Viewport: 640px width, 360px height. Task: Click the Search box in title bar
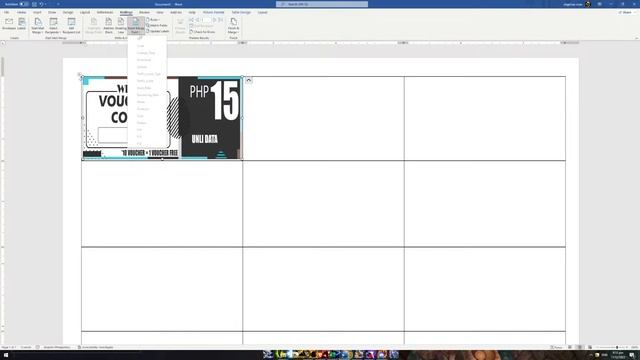[x=322, y=4]
